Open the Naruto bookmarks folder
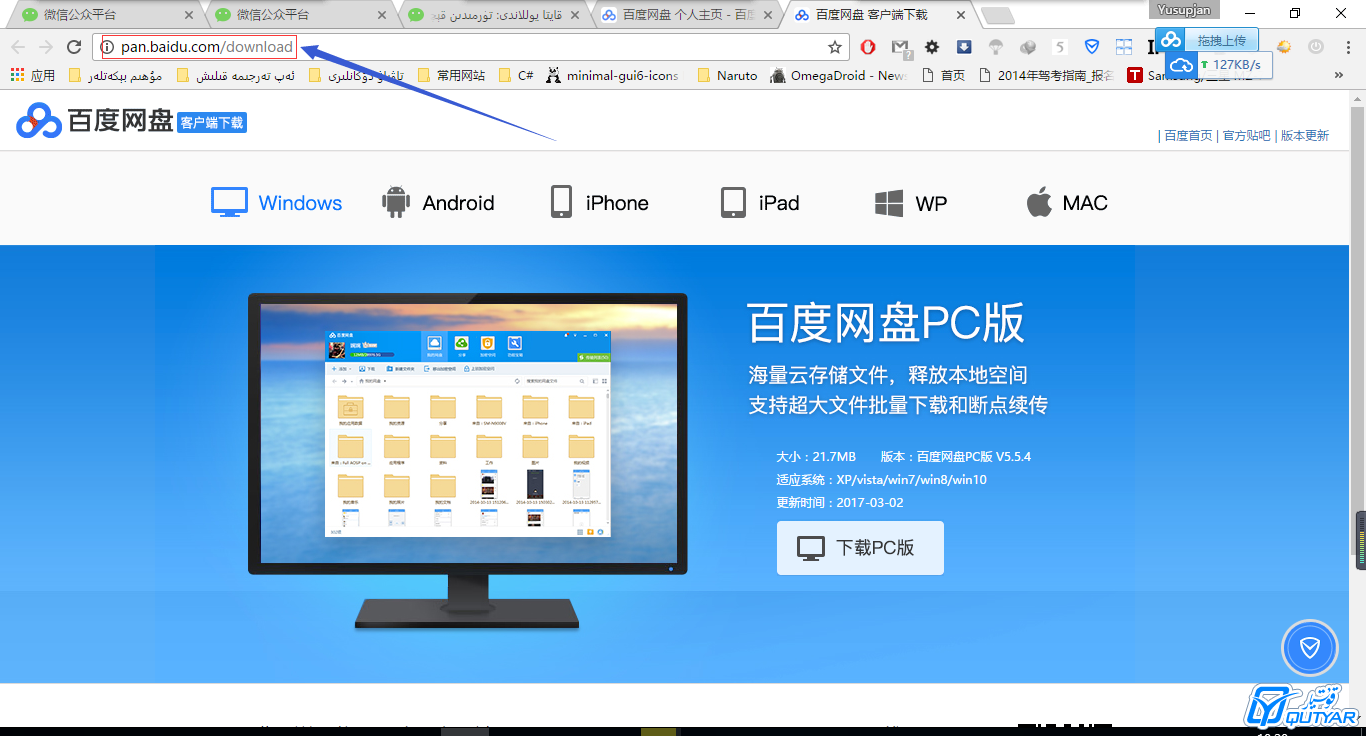The height and width of the screenshot is (736, 1366). point(727,75)
